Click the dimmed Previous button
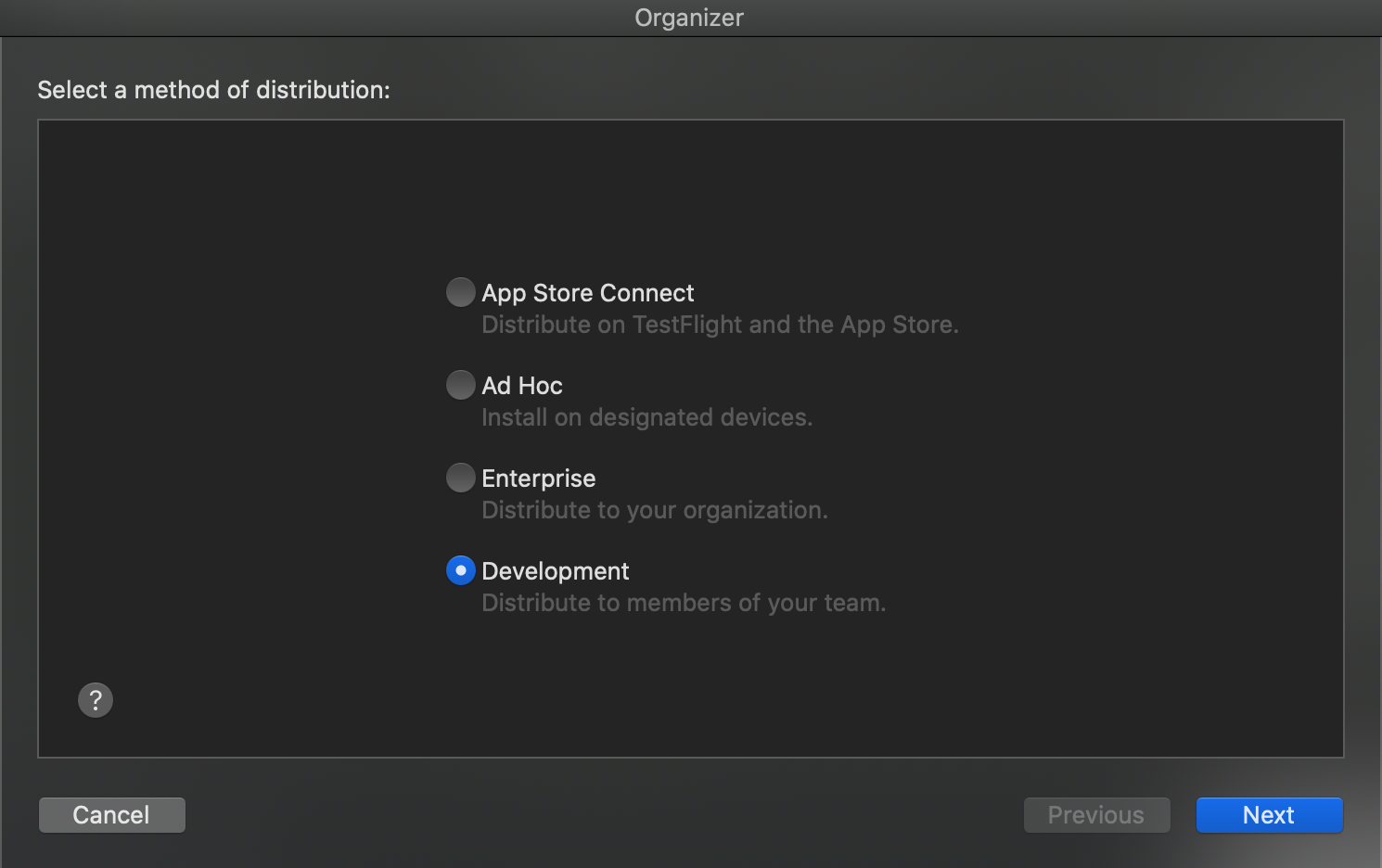 coord(1096,815)
